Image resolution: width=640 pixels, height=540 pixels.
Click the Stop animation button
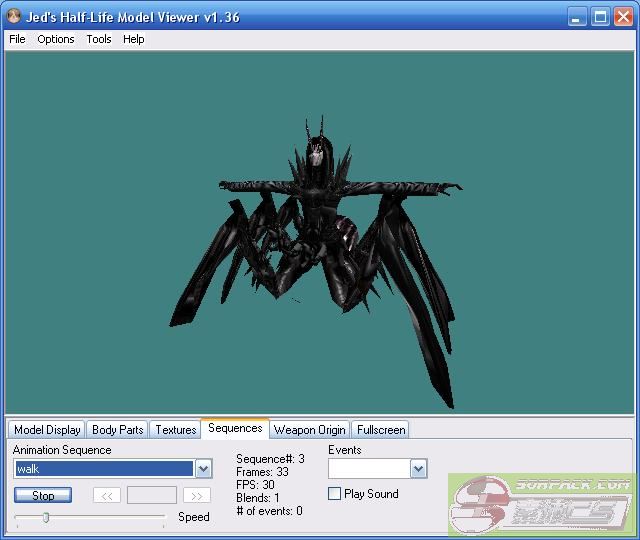(43, 495)
